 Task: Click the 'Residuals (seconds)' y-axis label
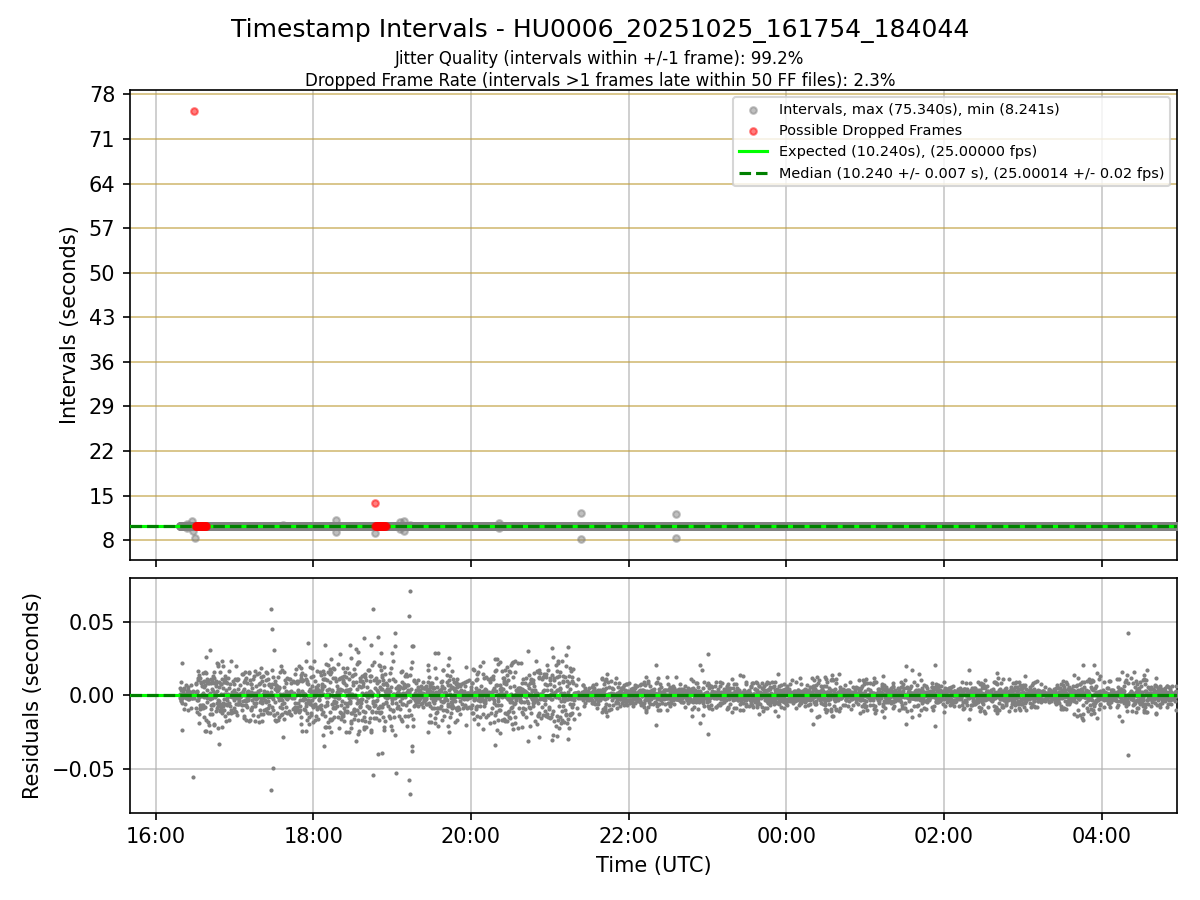[32, 696]
